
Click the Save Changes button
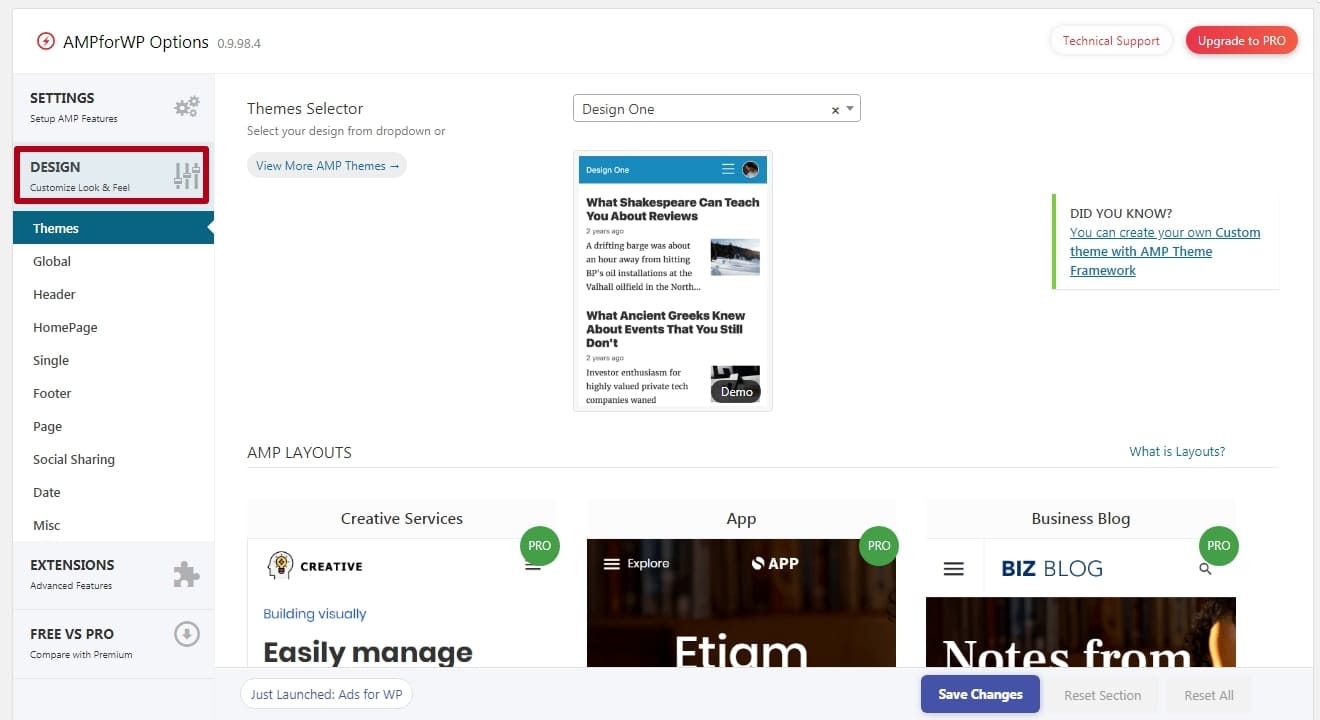(x=980, y=694)
